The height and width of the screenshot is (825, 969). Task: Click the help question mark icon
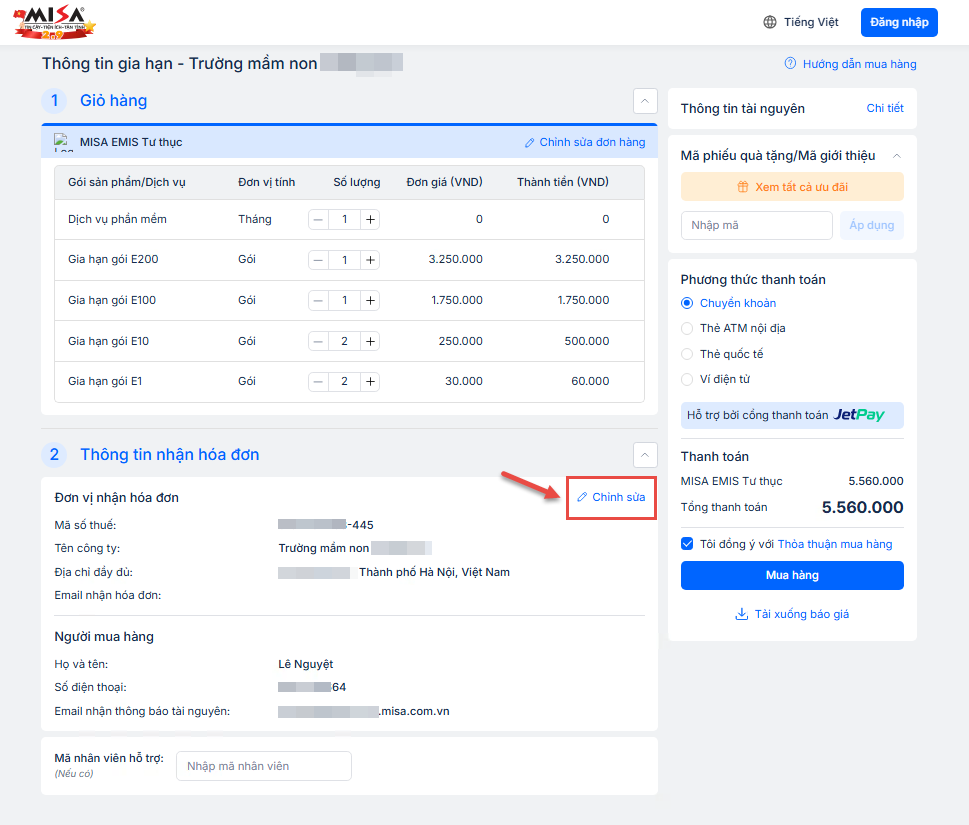pyautogui.click(x=790, y=64)
